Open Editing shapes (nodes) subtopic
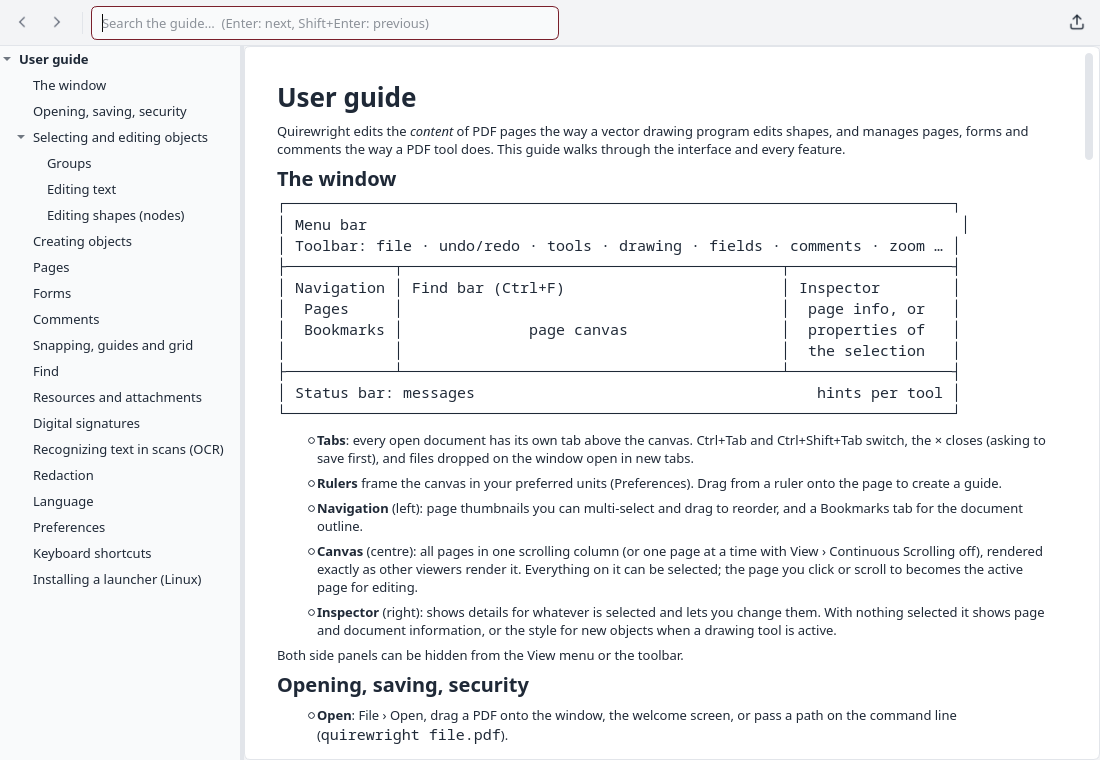Screen dimensions: 1100x760 point(116,215)
